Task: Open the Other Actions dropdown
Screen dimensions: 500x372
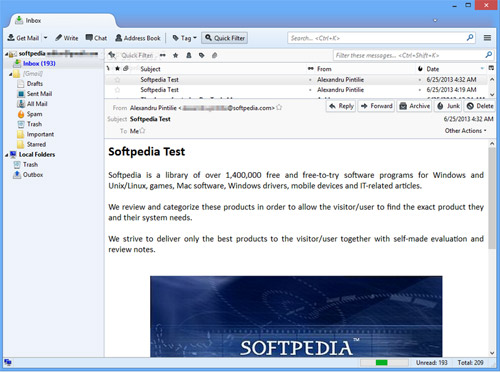Action: (x=465, y=131)
